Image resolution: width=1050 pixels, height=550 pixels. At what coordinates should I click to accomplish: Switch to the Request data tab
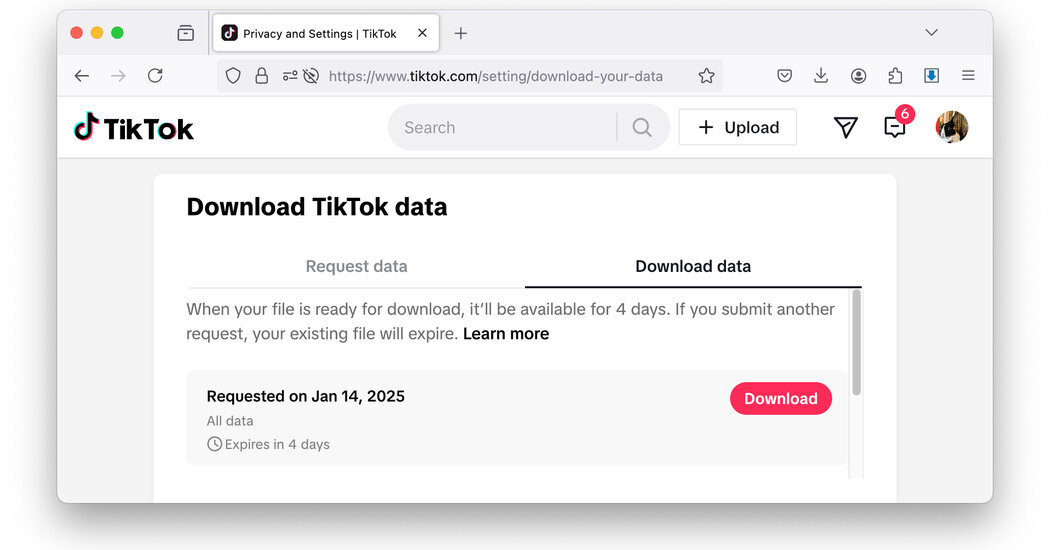click(356, 266)
